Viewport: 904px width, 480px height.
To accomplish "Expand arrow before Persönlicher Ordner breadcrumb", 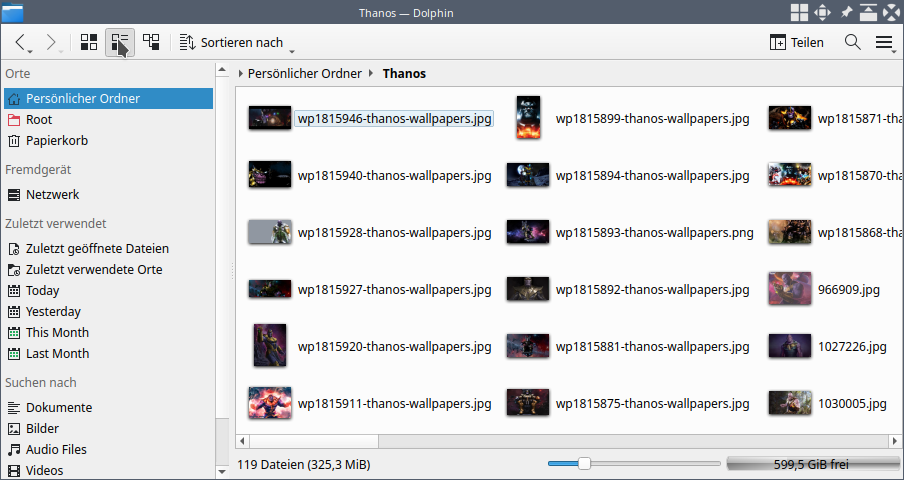I will [x=240, y=74].
